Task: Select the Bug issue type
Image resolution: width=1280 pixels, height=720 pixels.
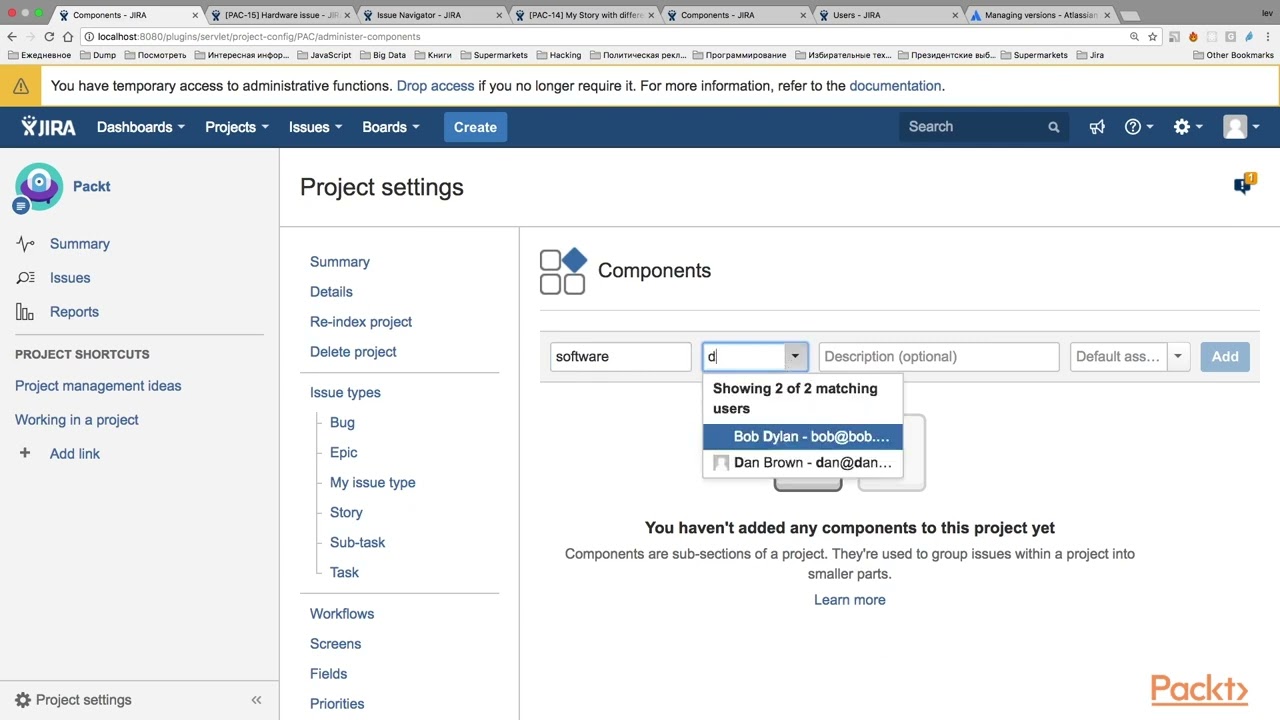Action: [342, 423]
